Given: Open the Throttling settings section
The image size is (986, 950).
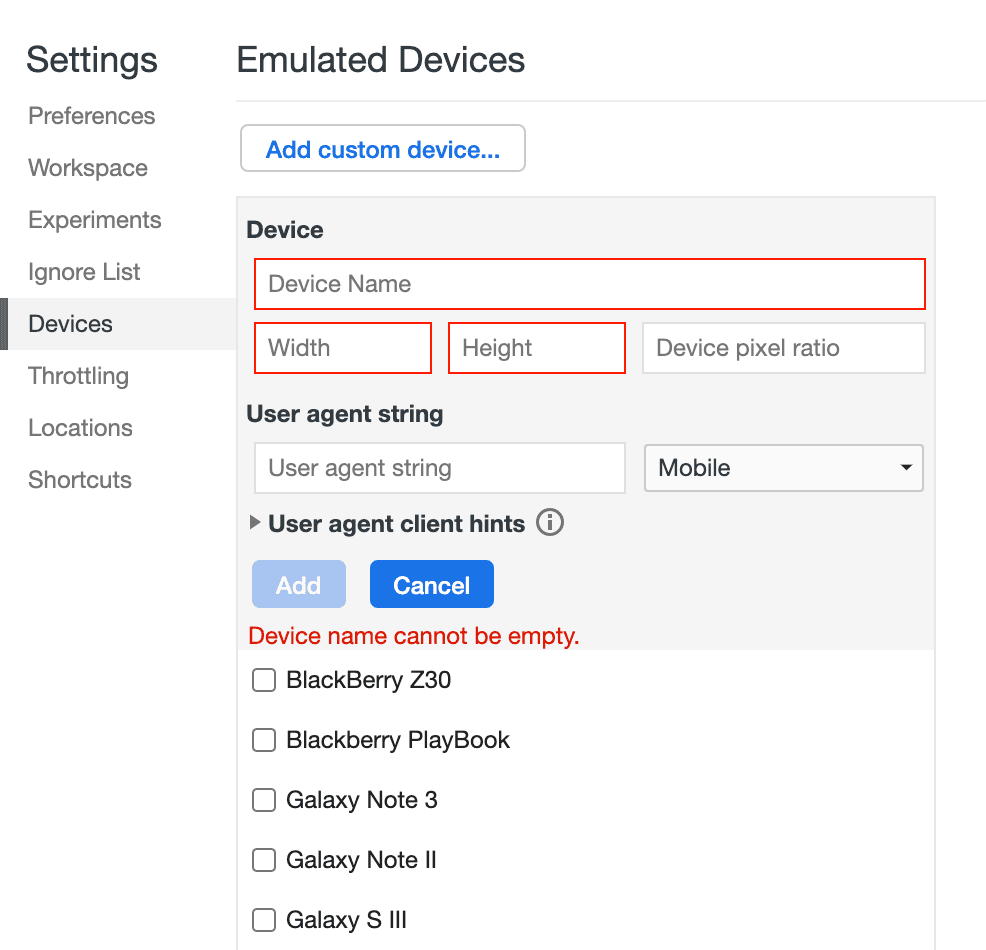Looking at the screenshot, I should [78, 376].
